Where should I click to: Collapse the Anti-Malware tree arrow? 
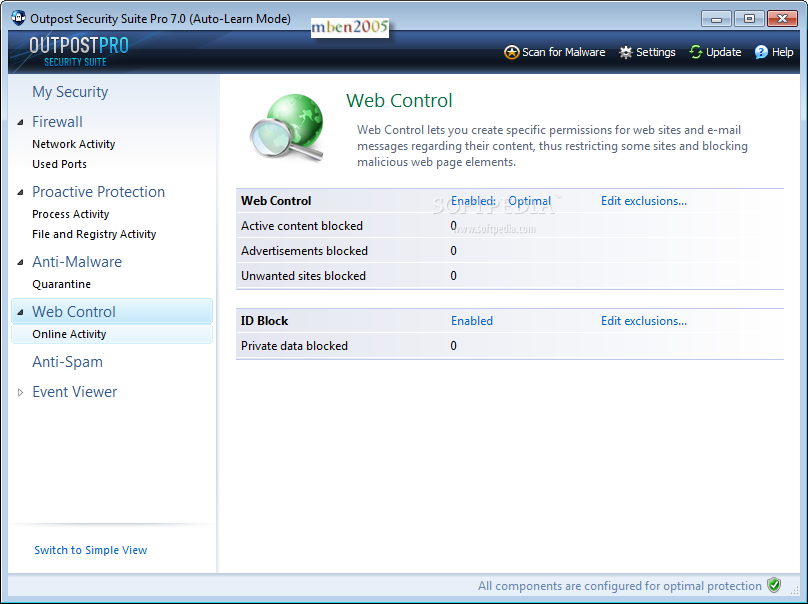click(21, 262)
